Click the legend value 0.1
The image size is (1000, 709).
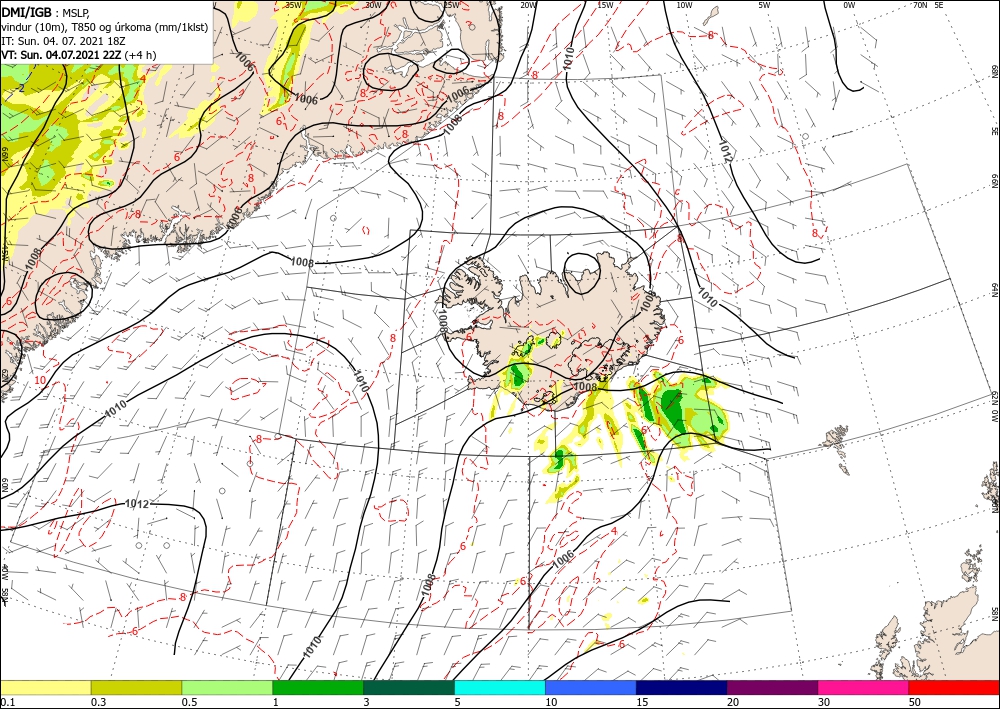pyautogui.click(x=8, y=702)
